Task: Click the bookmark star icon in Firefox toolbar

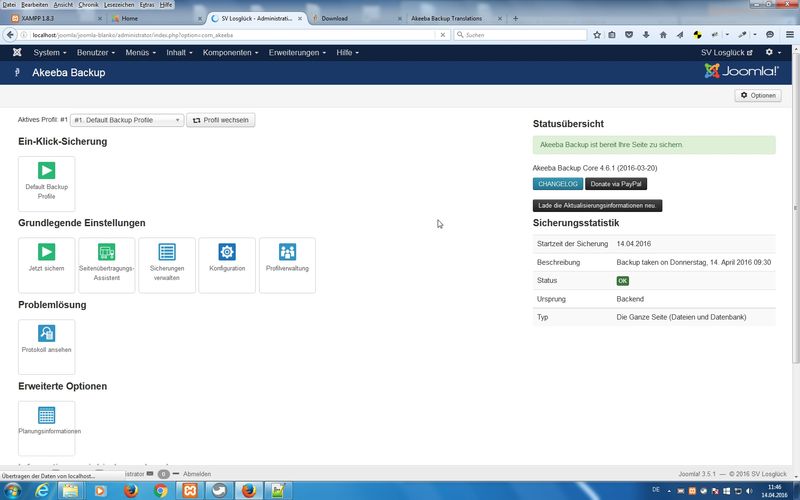Action: (597, 35)
